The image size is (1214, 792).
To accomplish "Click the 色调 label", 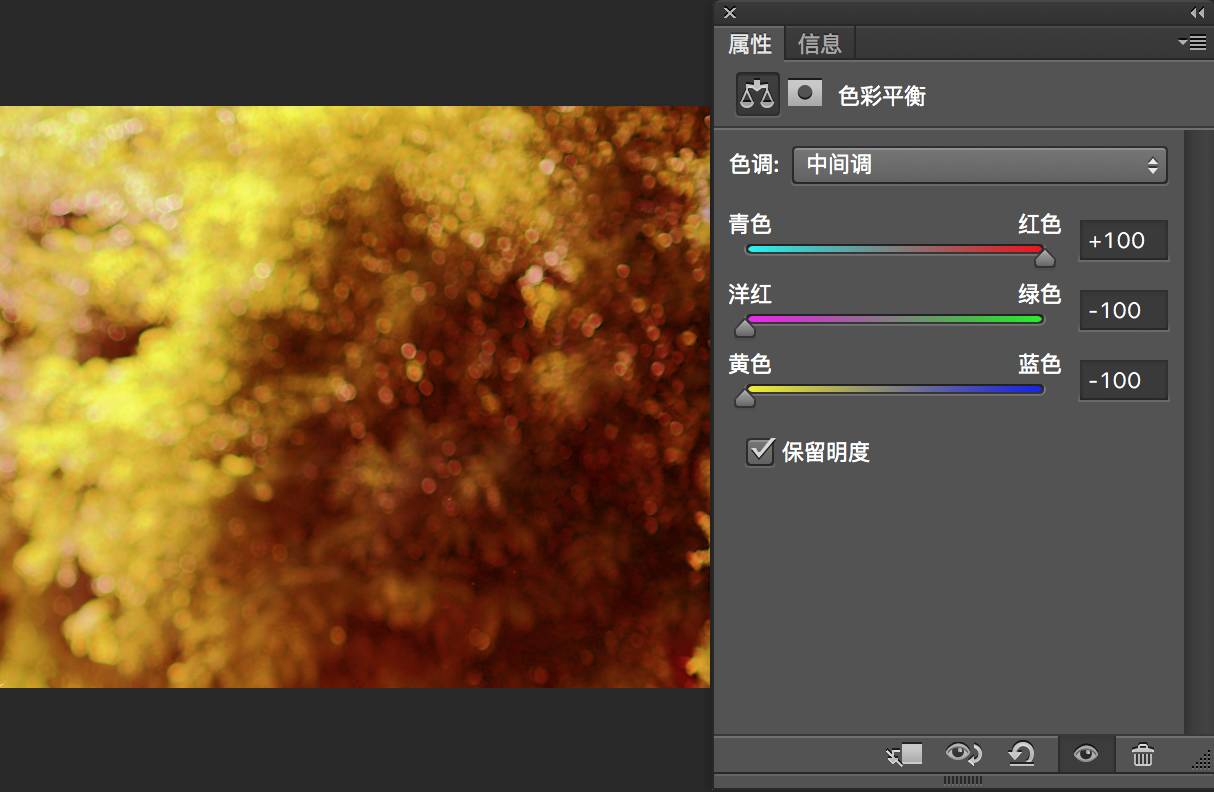I will coord(754,165).
